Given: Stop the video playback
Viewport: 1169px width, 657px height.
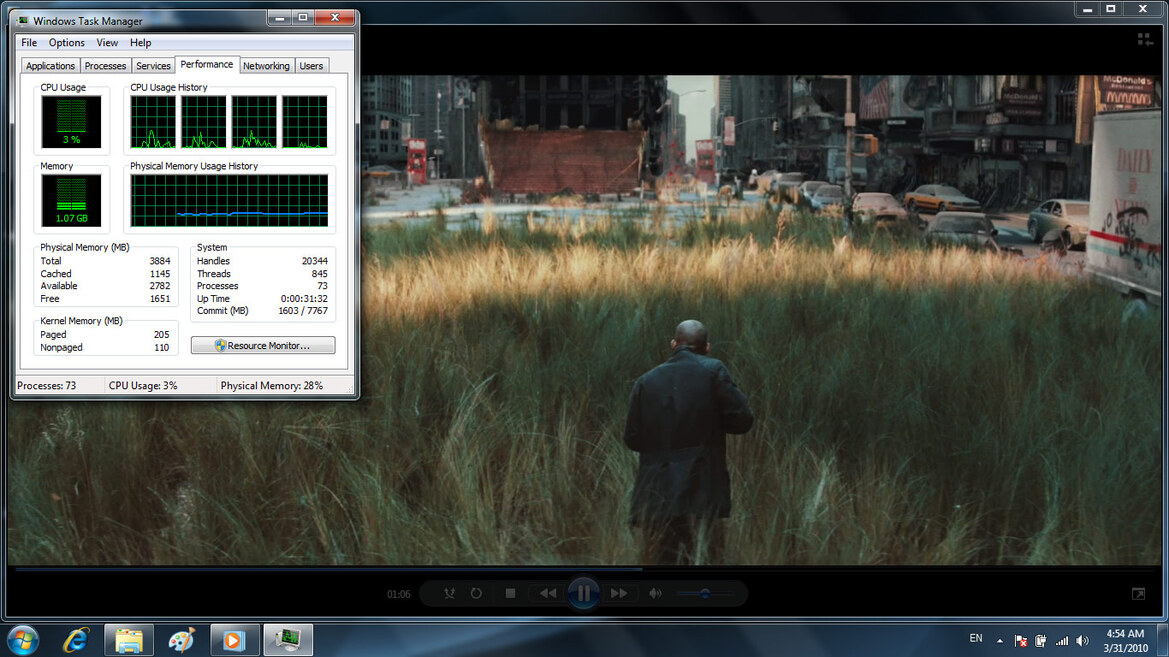Looking at the screenshot, I should [511, 594].
